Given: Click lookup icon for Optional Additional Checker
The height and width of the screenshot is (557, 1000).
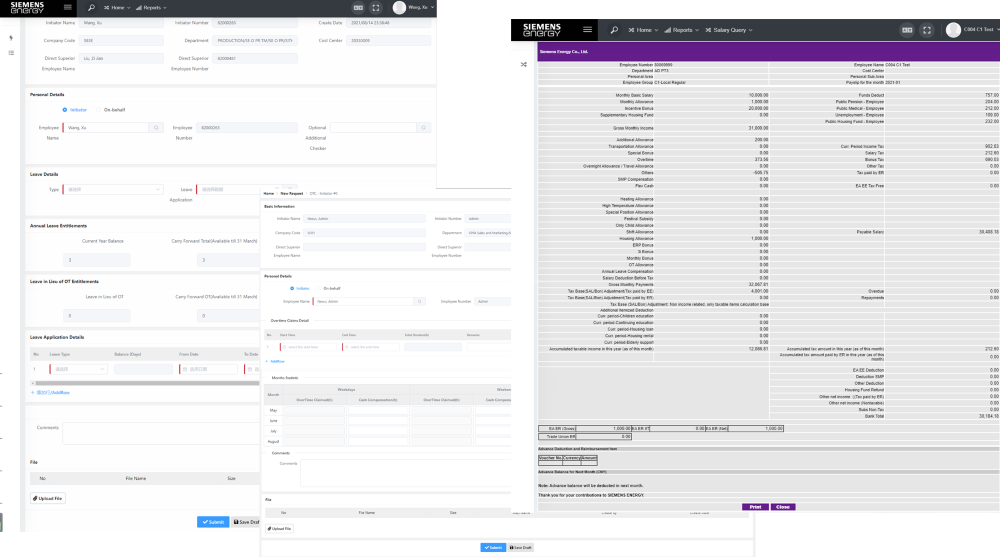Looking at the screenshot, I should [x=423, y=128].
